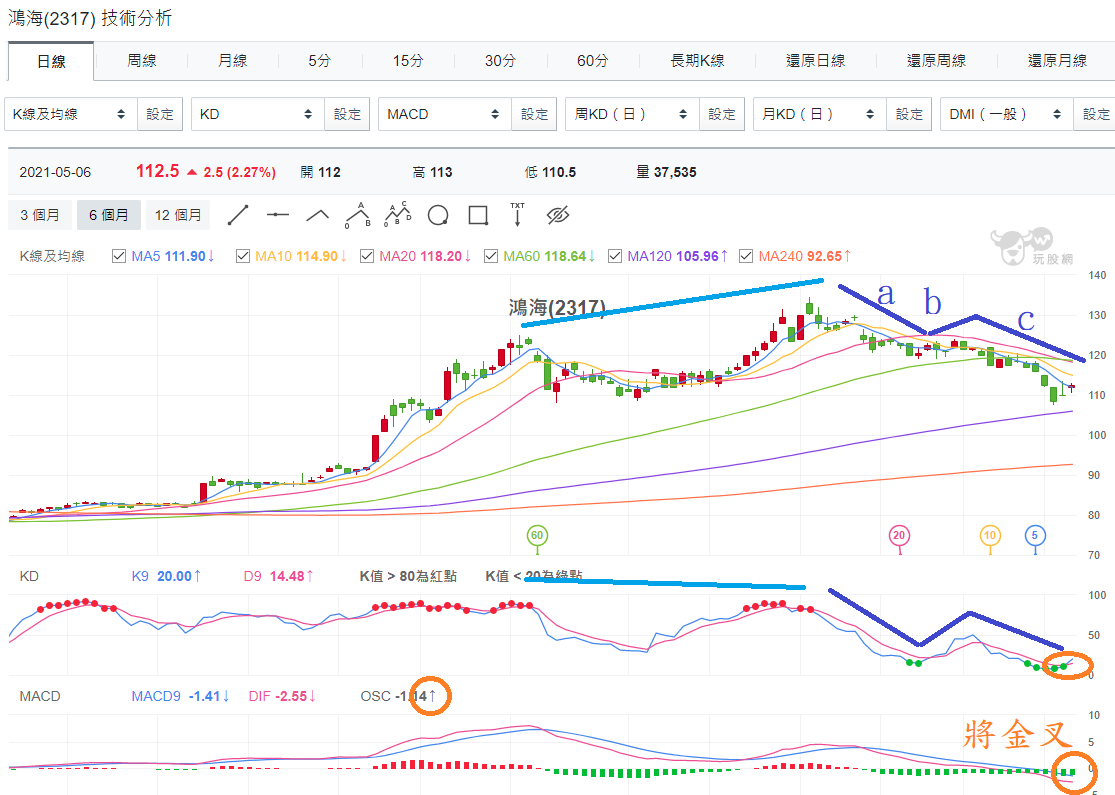Click the pink 20 moving-average marker
The width and height of the screenshot is (1115, 795).
pos(899,535)
